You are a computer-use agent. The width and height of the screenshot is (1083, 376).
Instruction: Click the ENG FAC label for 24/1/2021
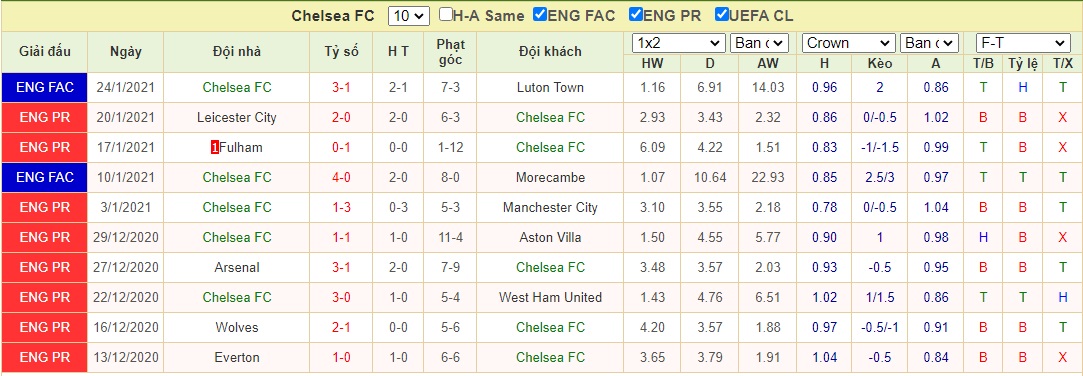(x=45, y=88)
